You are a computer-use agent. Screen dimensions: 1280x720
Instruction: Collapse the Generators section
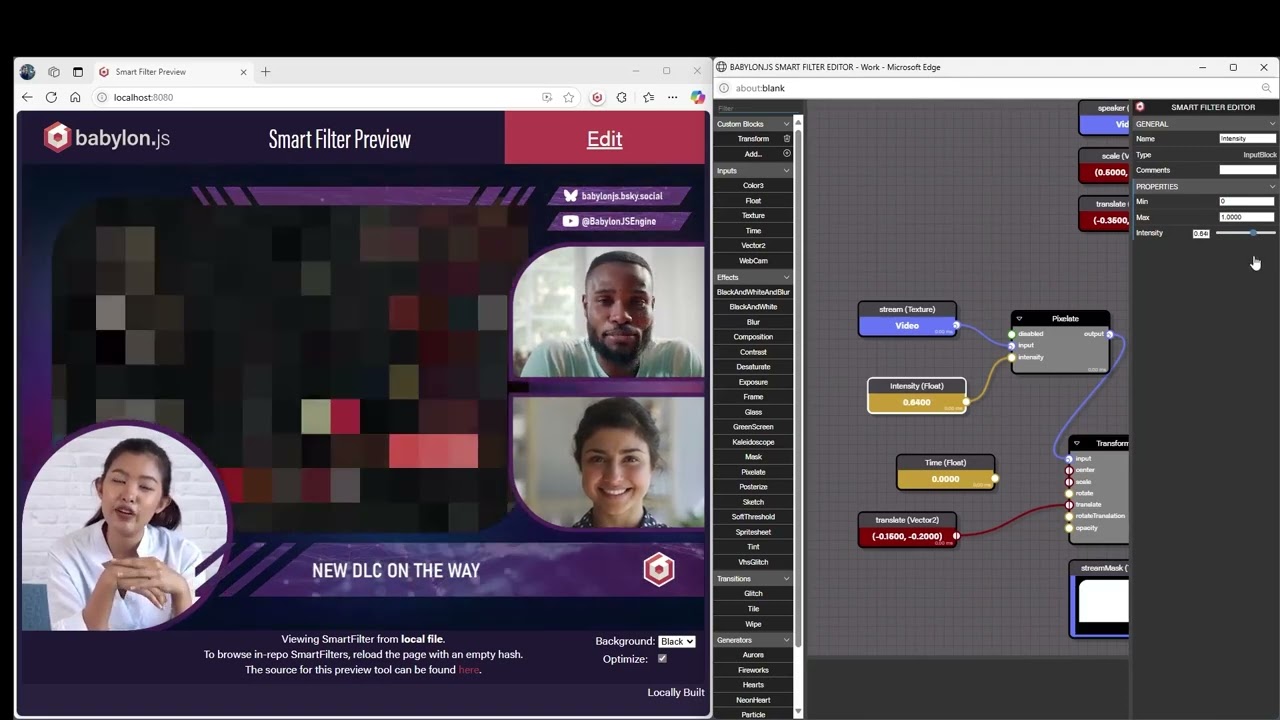(x=786, y=640)
